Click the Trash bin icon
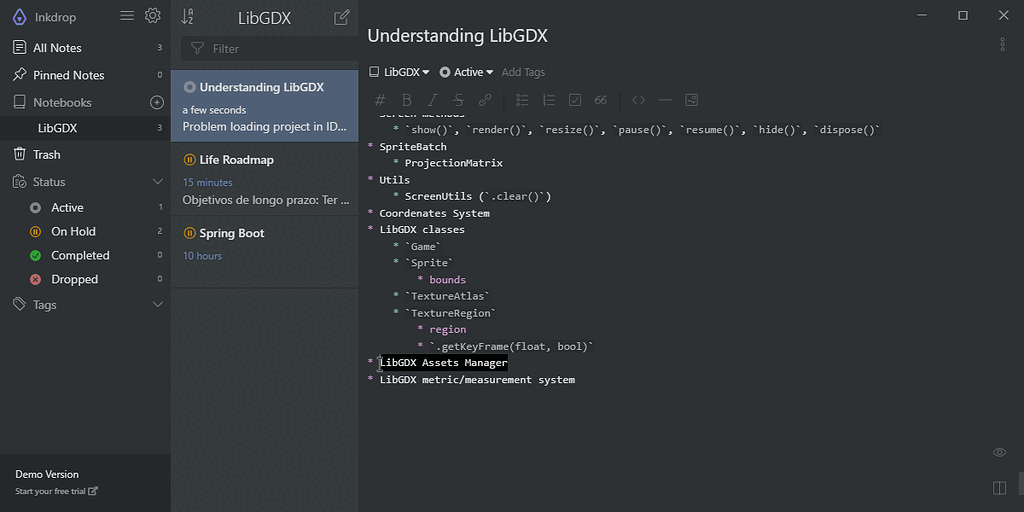The width and height of the screenshot is (1024, 512). pyautogui.click(x=20, y=155)
